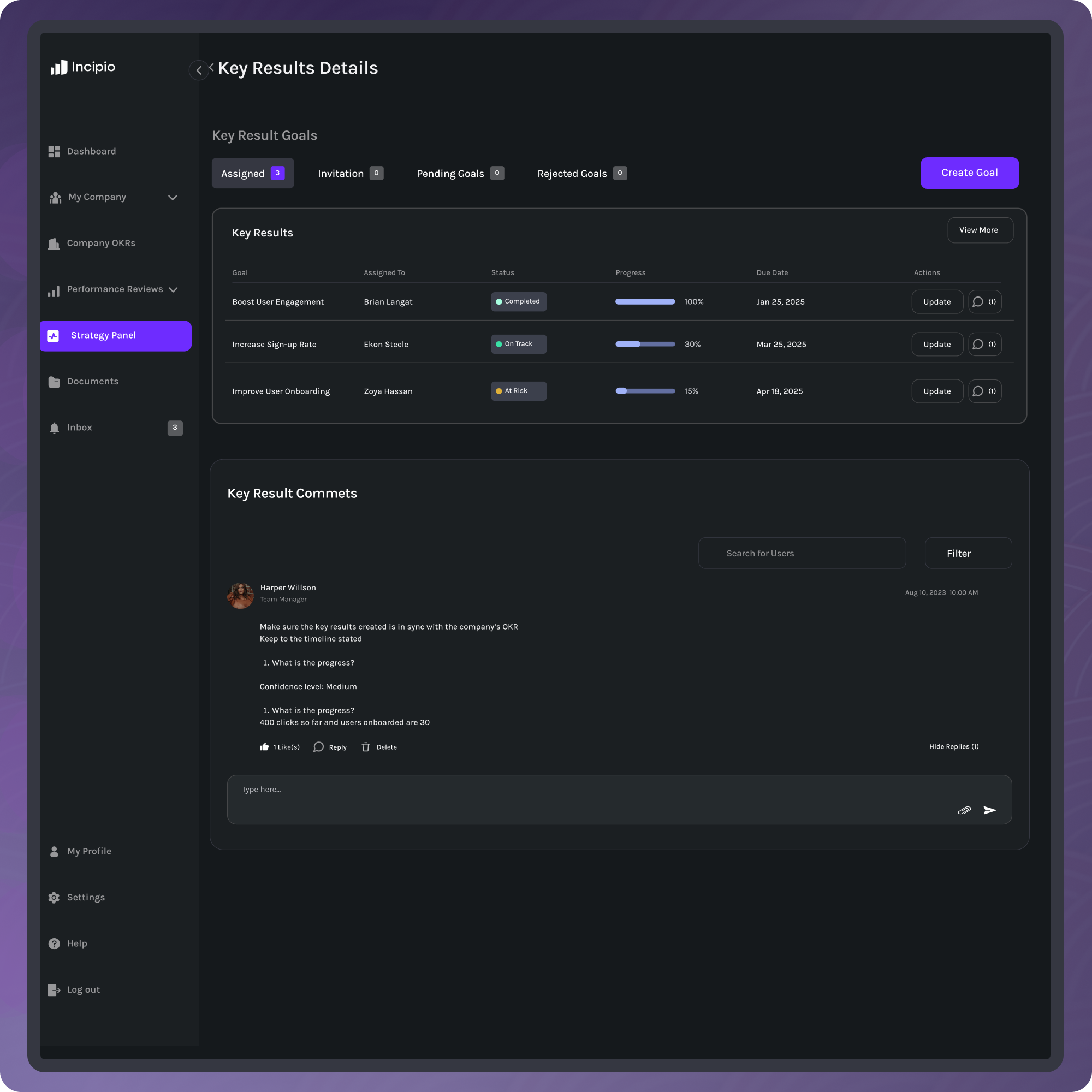Image resolution: width=1092 pixels, height=1092 pixels.
Task: Attach a file using the paperclip icon
Action: pos(965,810)
